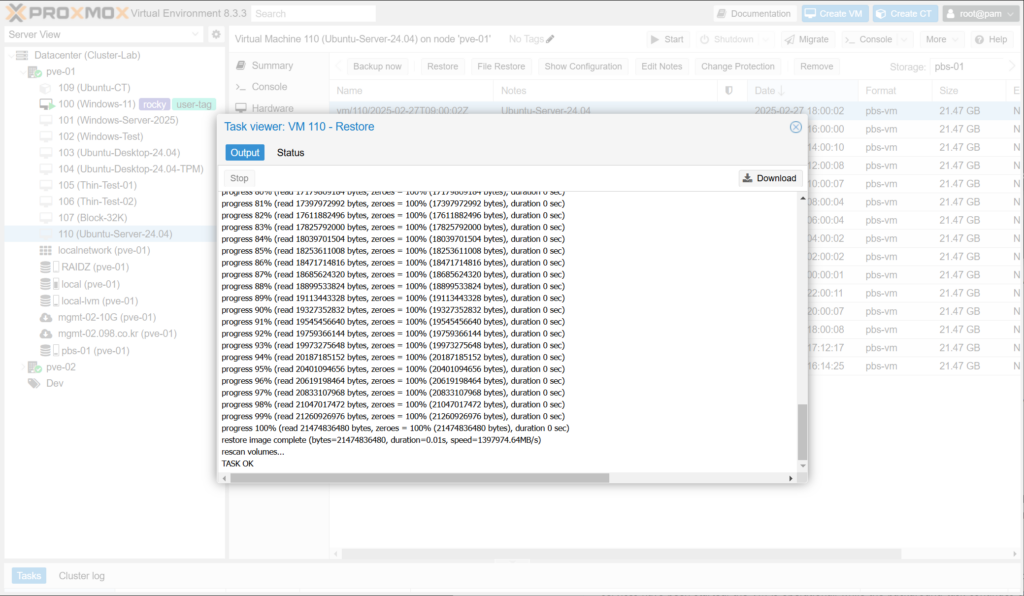1024x596 pixels.
Task: Select the RAIDZ (pve-01) storage icon
Action: tap(45, 267)
